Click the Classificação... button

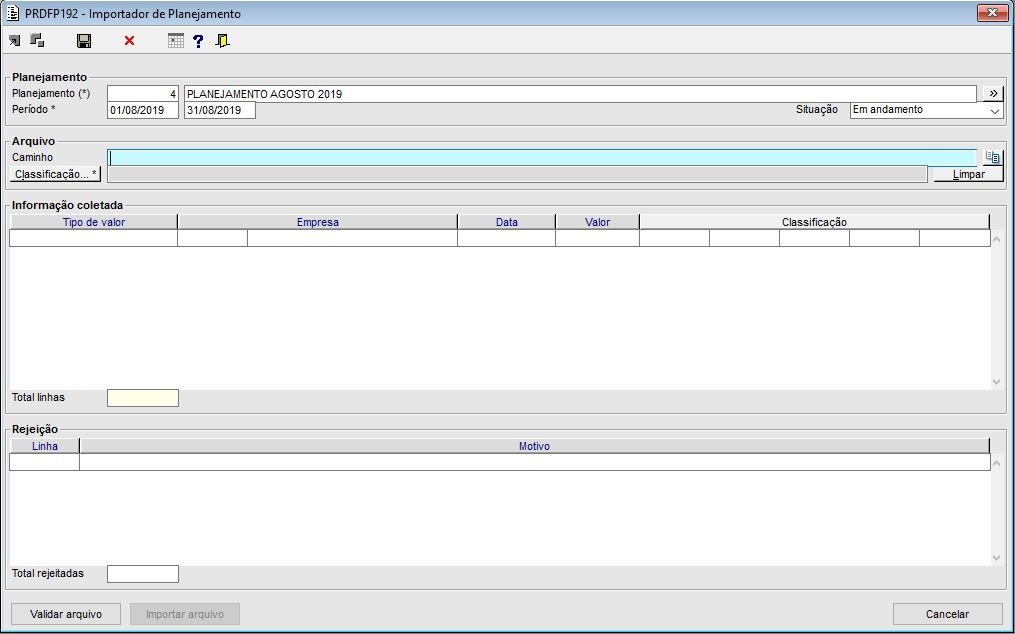click(x=56, y=174)
